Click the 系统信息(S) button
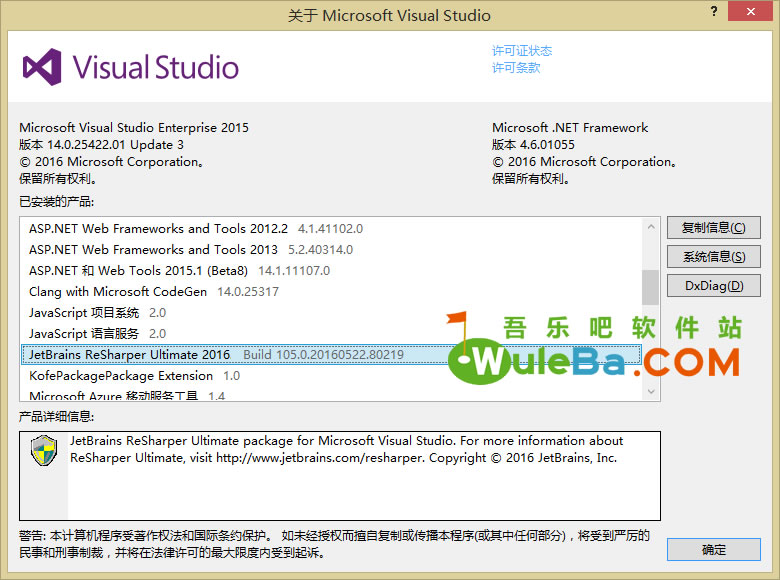780x580 pixels. (713, 257)
